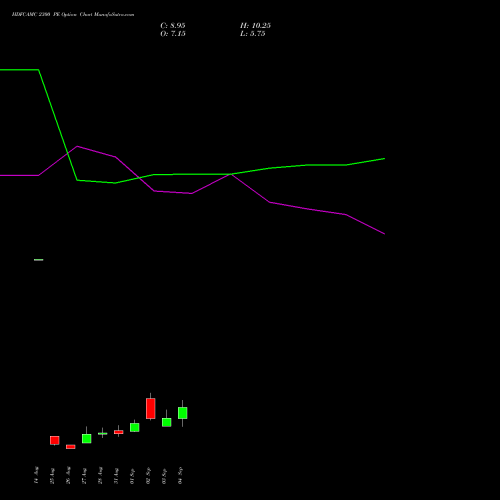The width and height of the screenshot is (500, 500).
Task: Click the 03 Sep date label
Action: coord(164,476)
